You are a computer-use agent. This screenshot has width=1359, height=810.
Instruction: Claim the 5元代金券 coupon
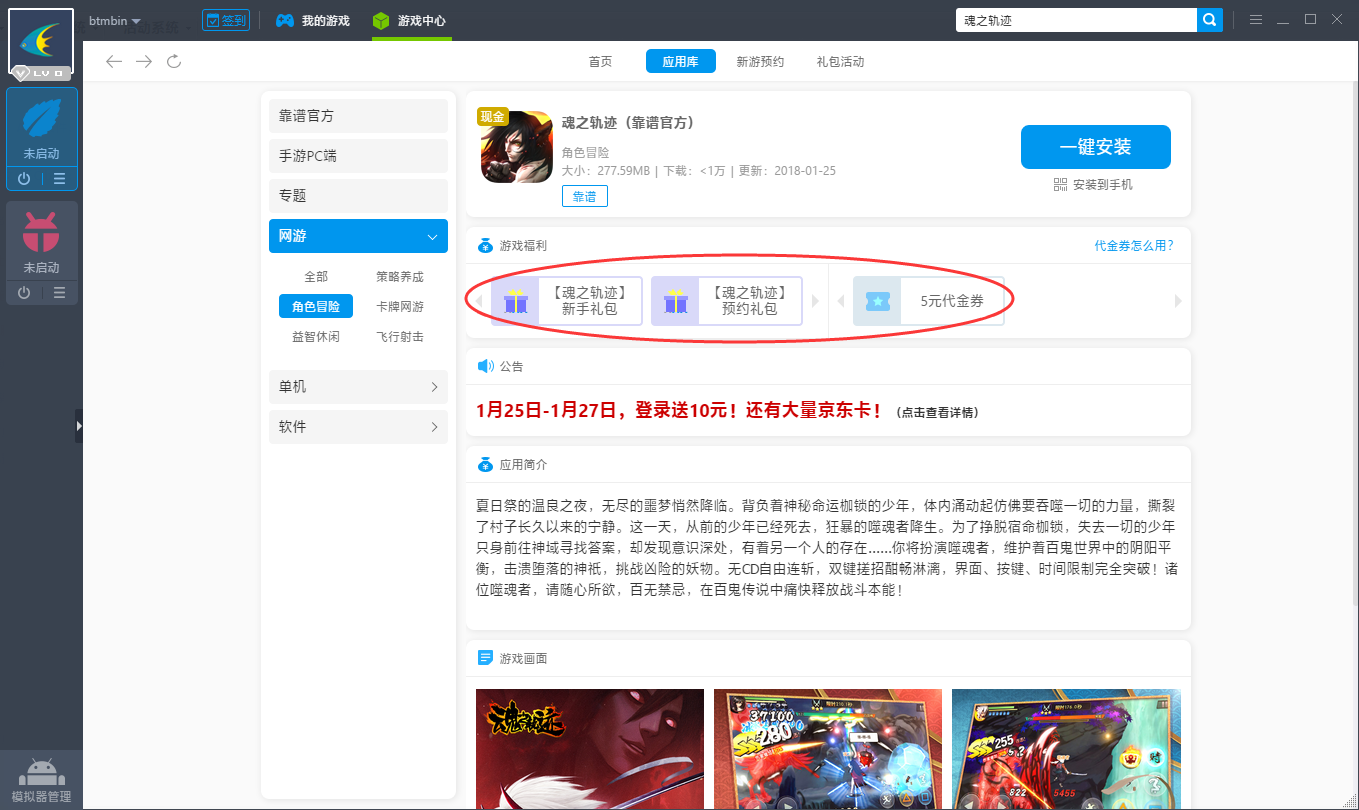(x=928, y=301)
